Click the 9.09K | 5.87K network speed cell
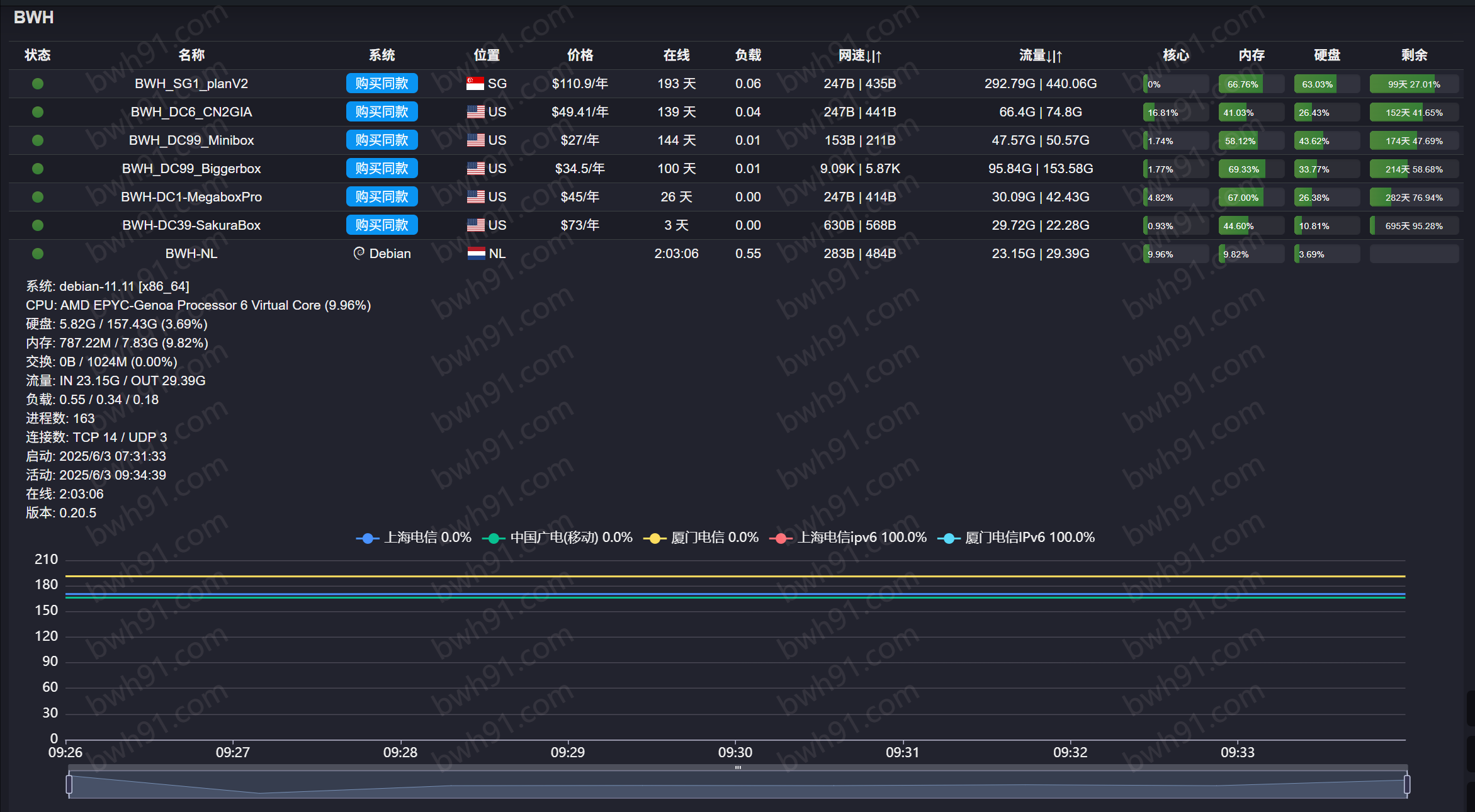The width and height of the screenshot is (1475, 812). 860,169
